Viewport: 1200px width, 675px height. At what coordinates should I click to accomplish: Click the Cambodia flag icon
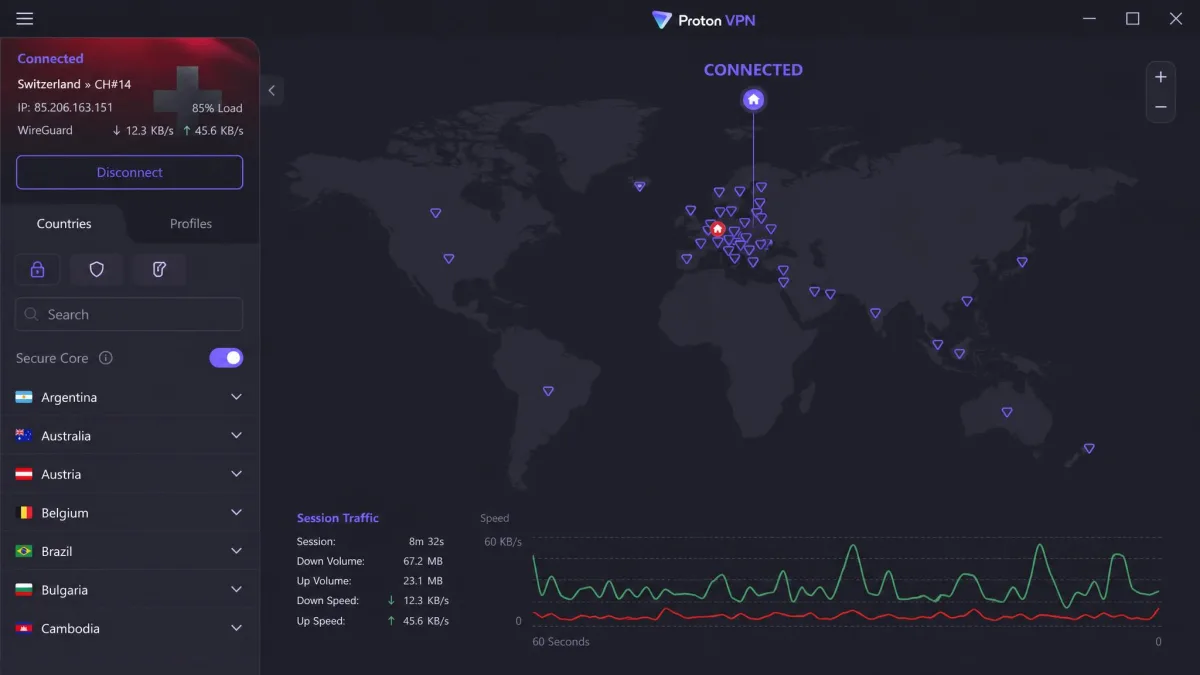coord(24,628)
